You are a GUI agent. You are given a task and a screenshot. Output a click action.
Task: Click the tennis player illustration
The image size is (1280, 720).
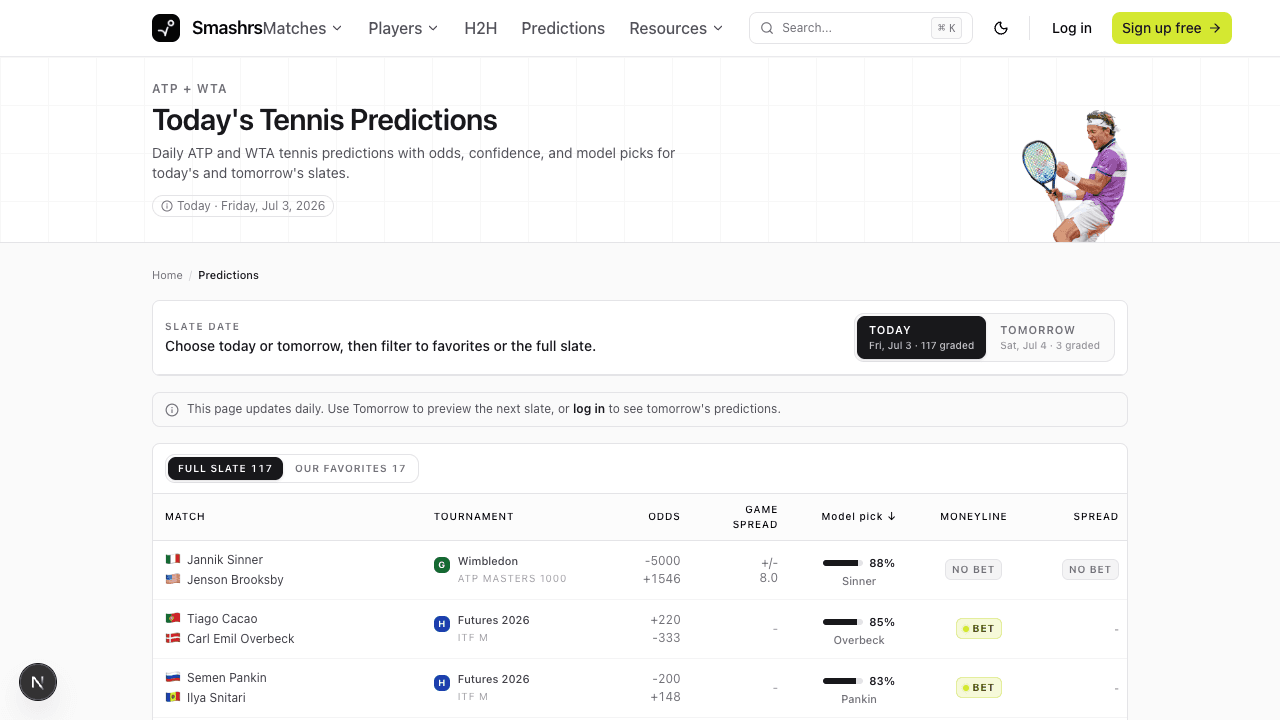pos(1075,175)
